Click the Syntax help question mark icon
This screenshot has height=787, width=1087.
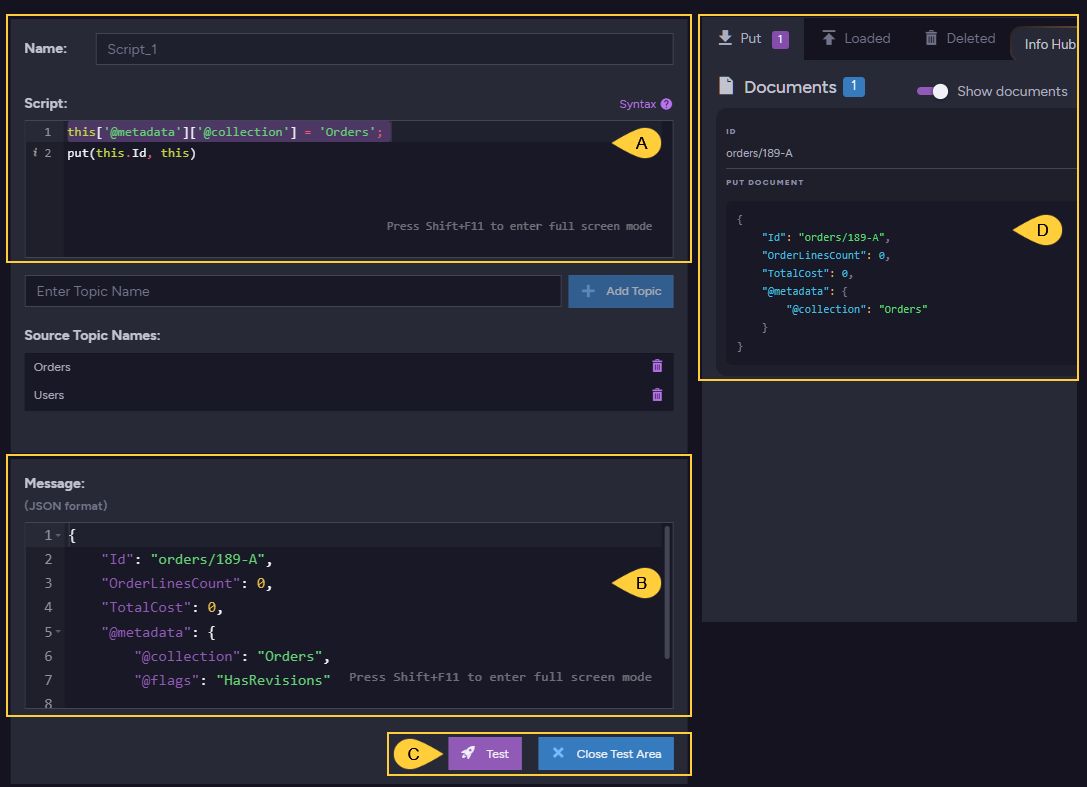tap(666, 104)
